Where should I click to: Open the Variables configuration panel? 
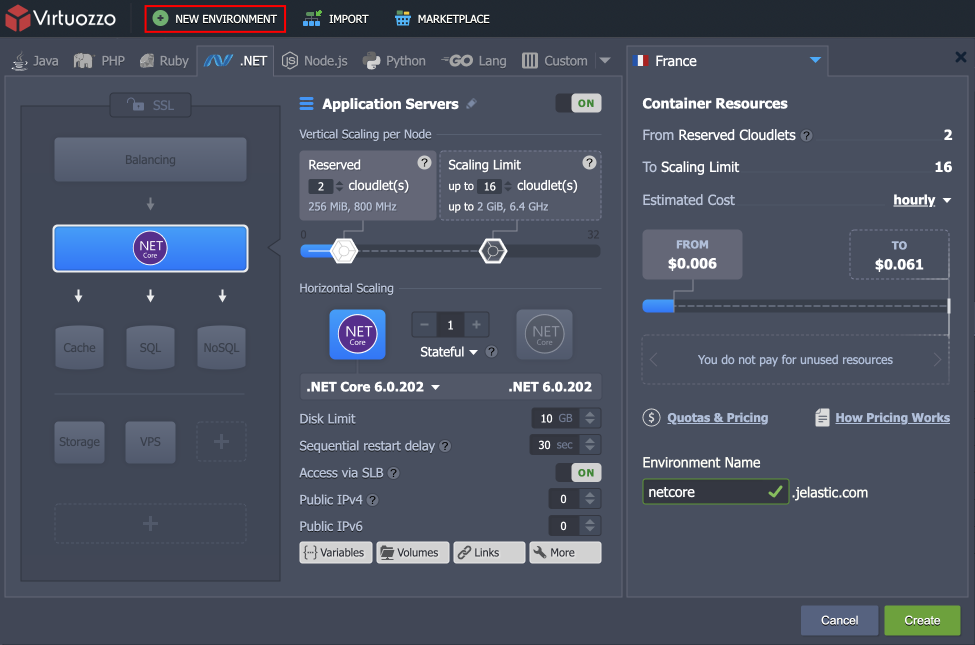(x=335, y=552)
